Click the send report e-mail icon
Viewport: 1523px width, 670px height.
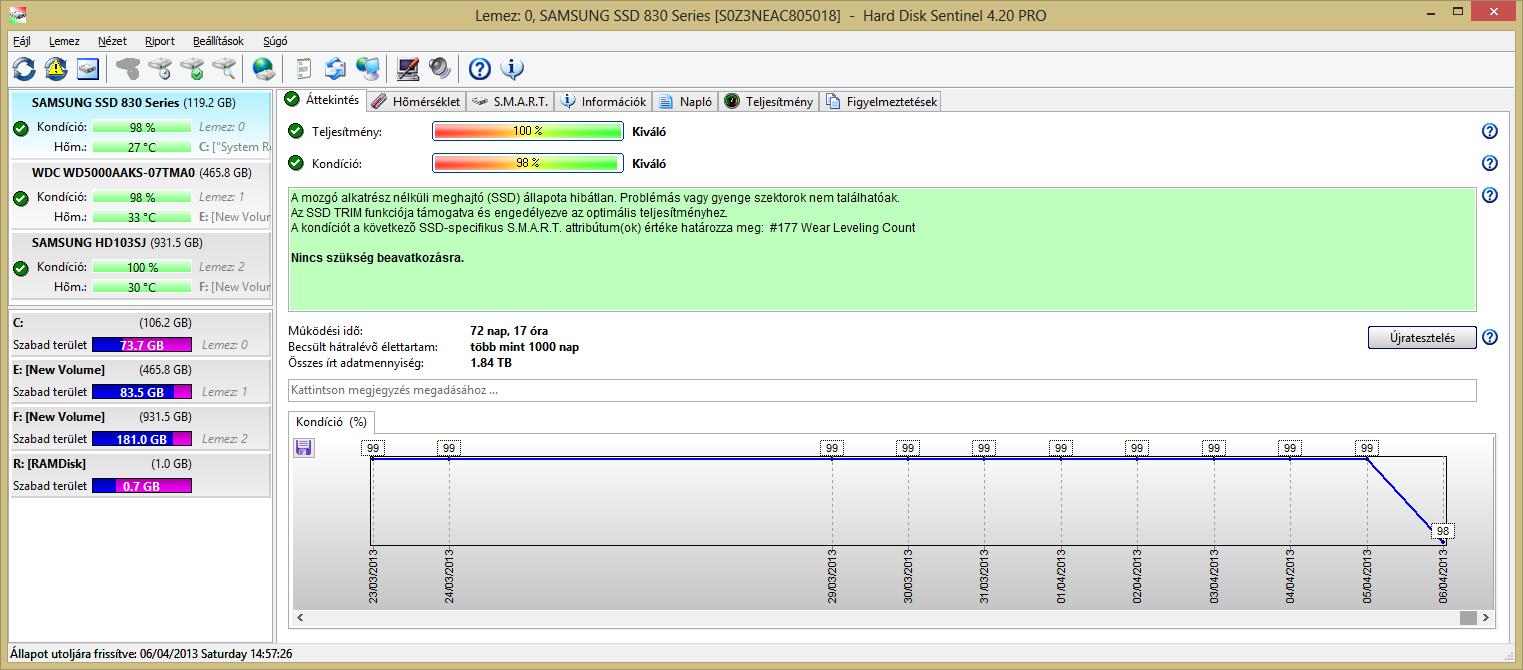335,68
